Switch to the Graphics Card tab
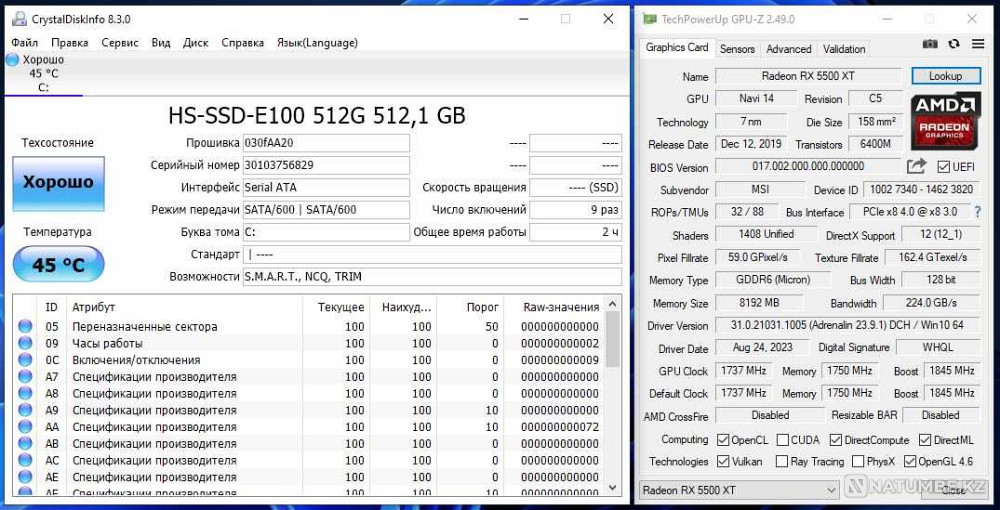The width and height of the screenshot is (1000, 510). (677, 48)
